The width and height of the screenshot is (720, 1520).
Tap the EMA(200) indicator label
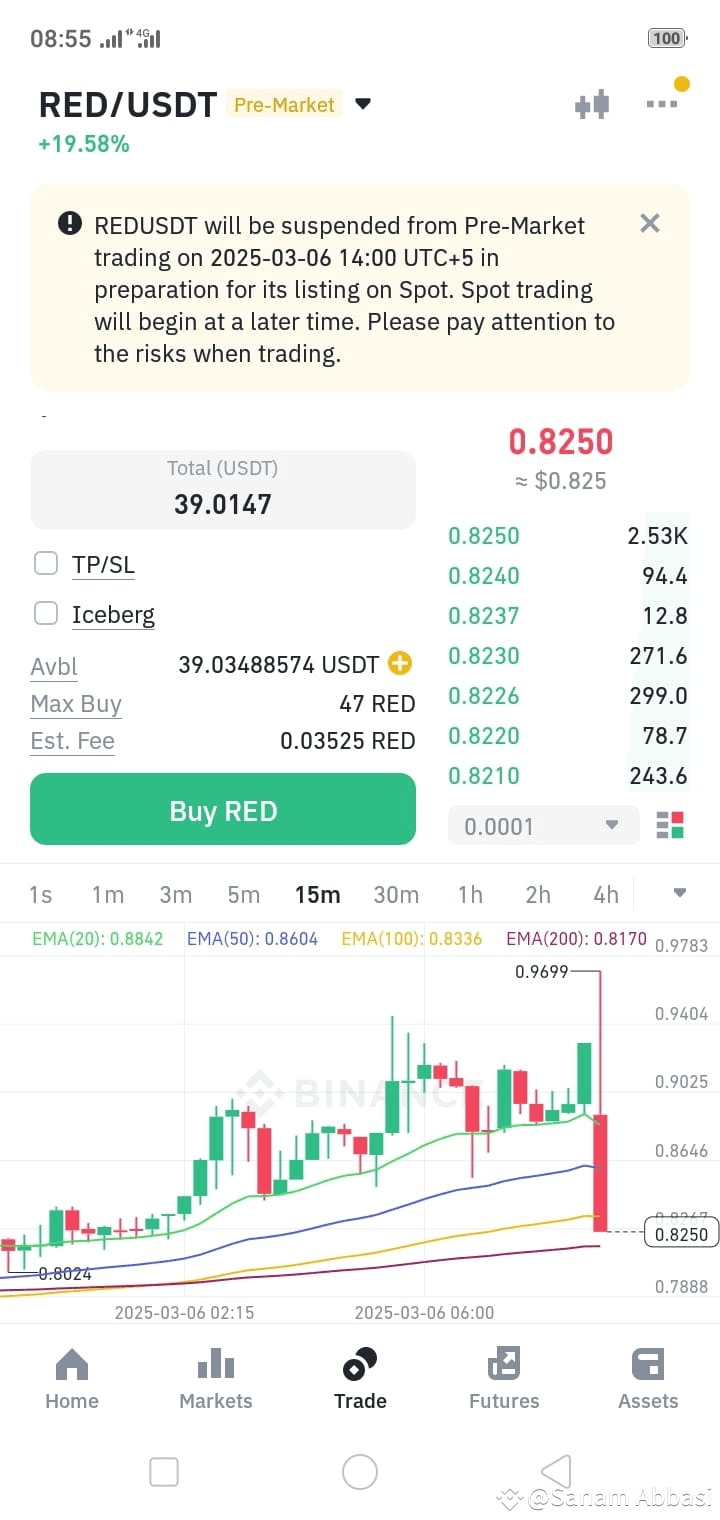click(576, 939)
